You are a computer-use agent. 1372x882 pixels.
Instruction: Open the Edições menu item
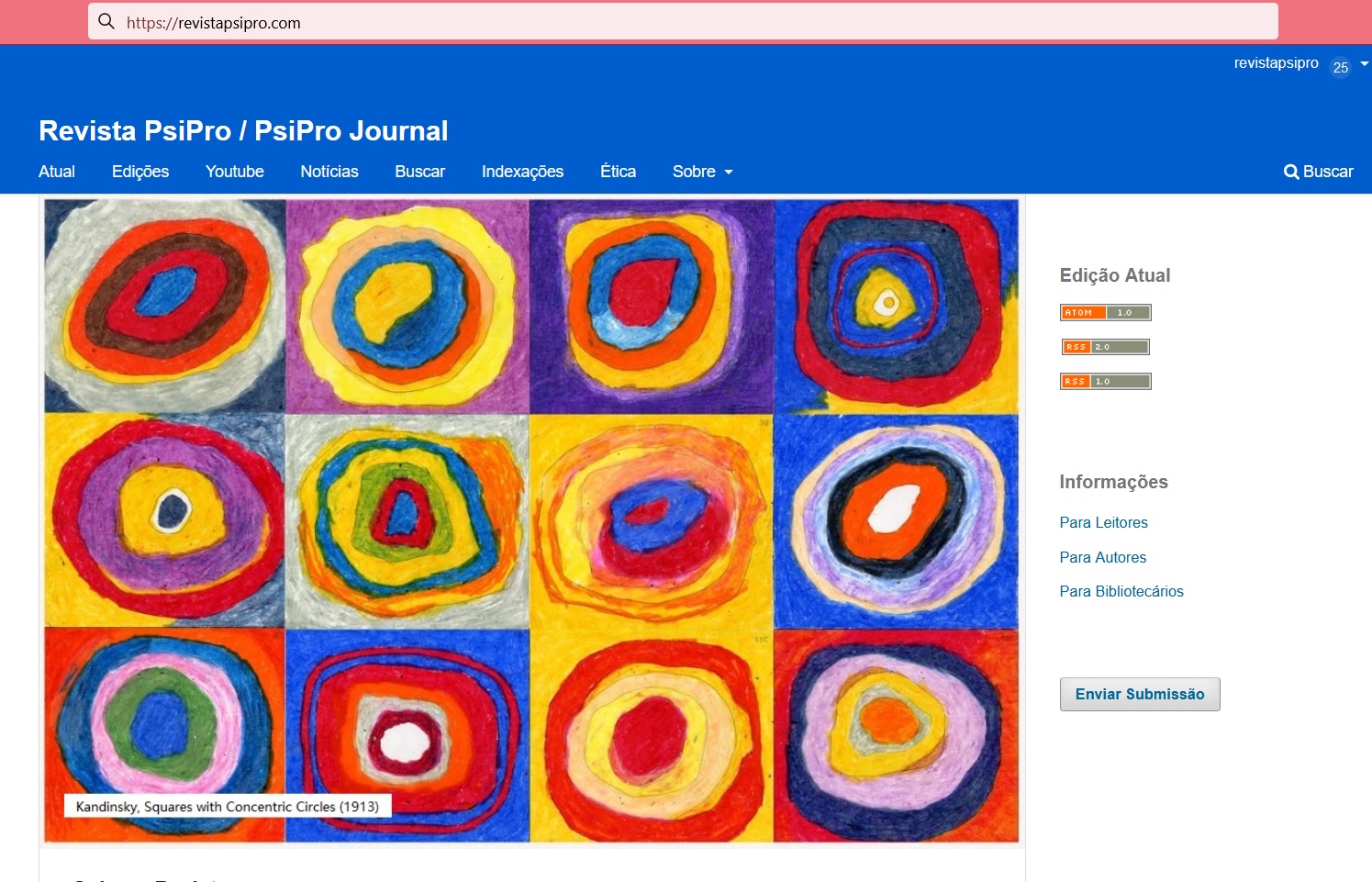140,172
